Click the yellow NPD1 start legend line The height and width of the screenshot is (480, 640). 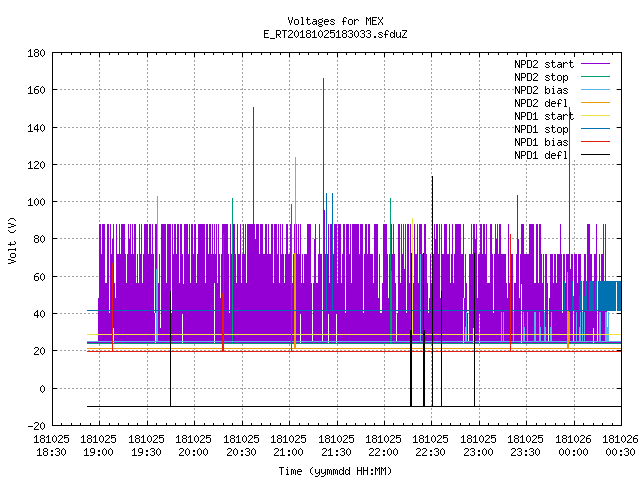pos(595,116)
